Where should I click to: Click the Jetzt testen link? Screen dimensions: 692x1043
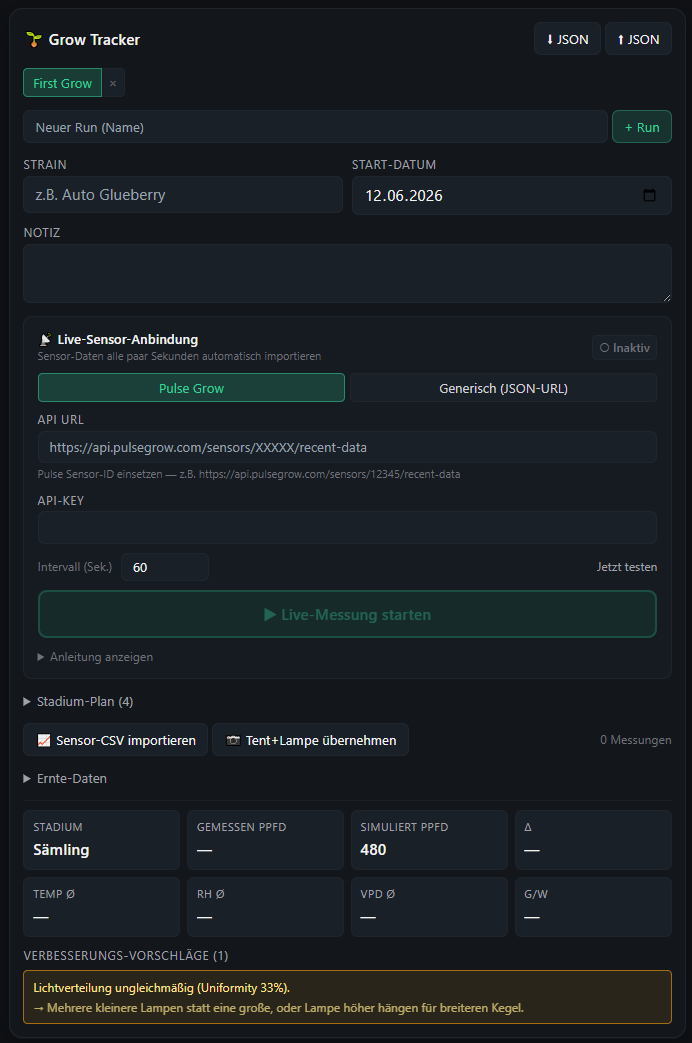627,567
